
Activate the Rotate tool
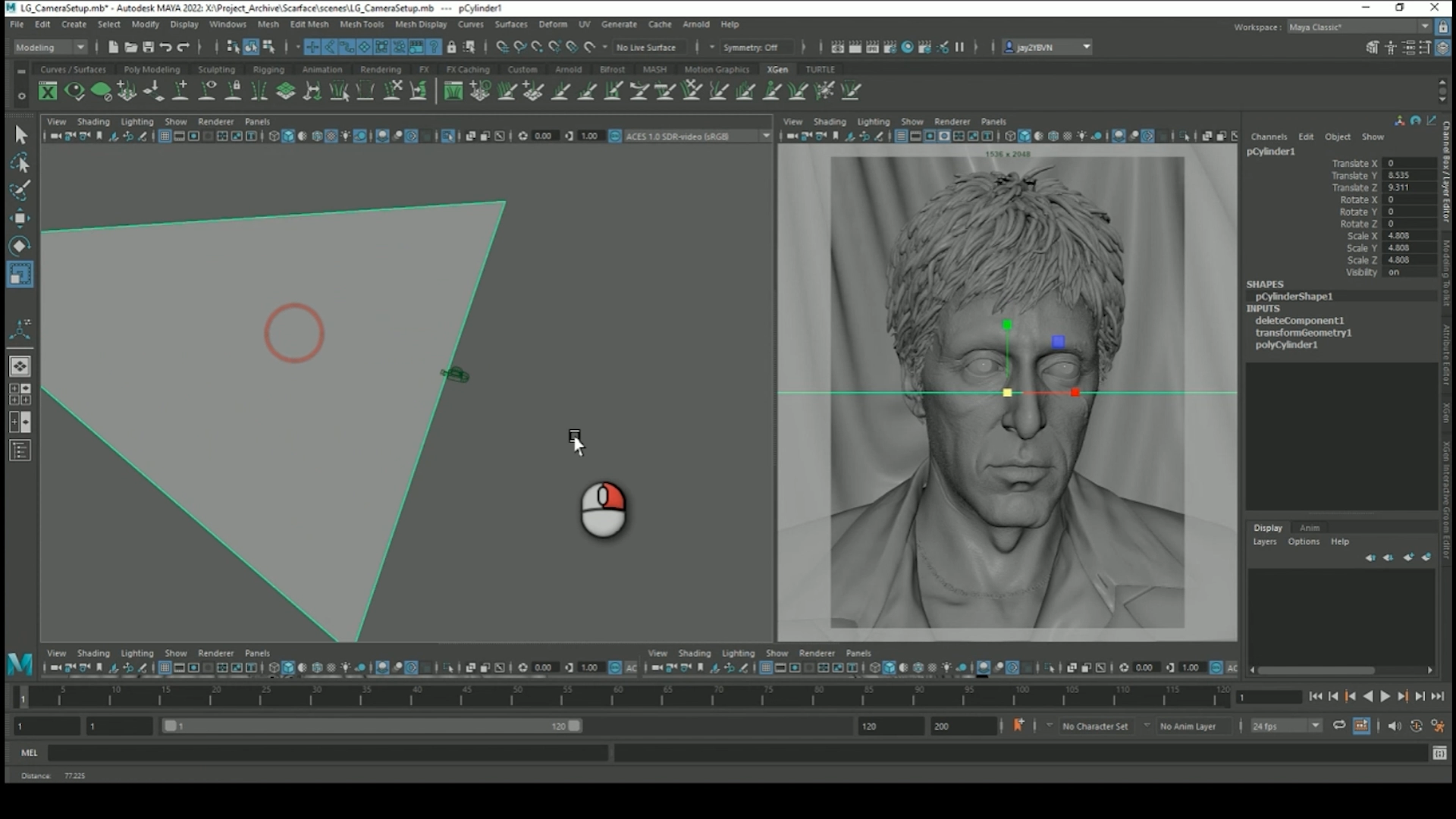coord(20,246)
